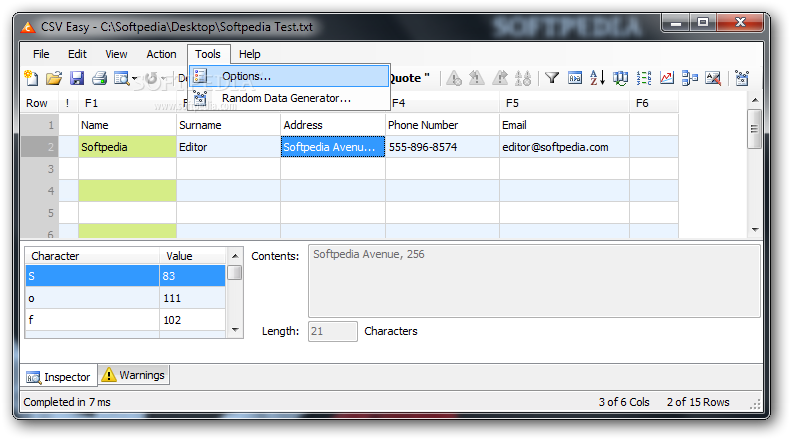Choose Options... from the Tools menu
791x440 pixels.
click(x=289, y=76)
